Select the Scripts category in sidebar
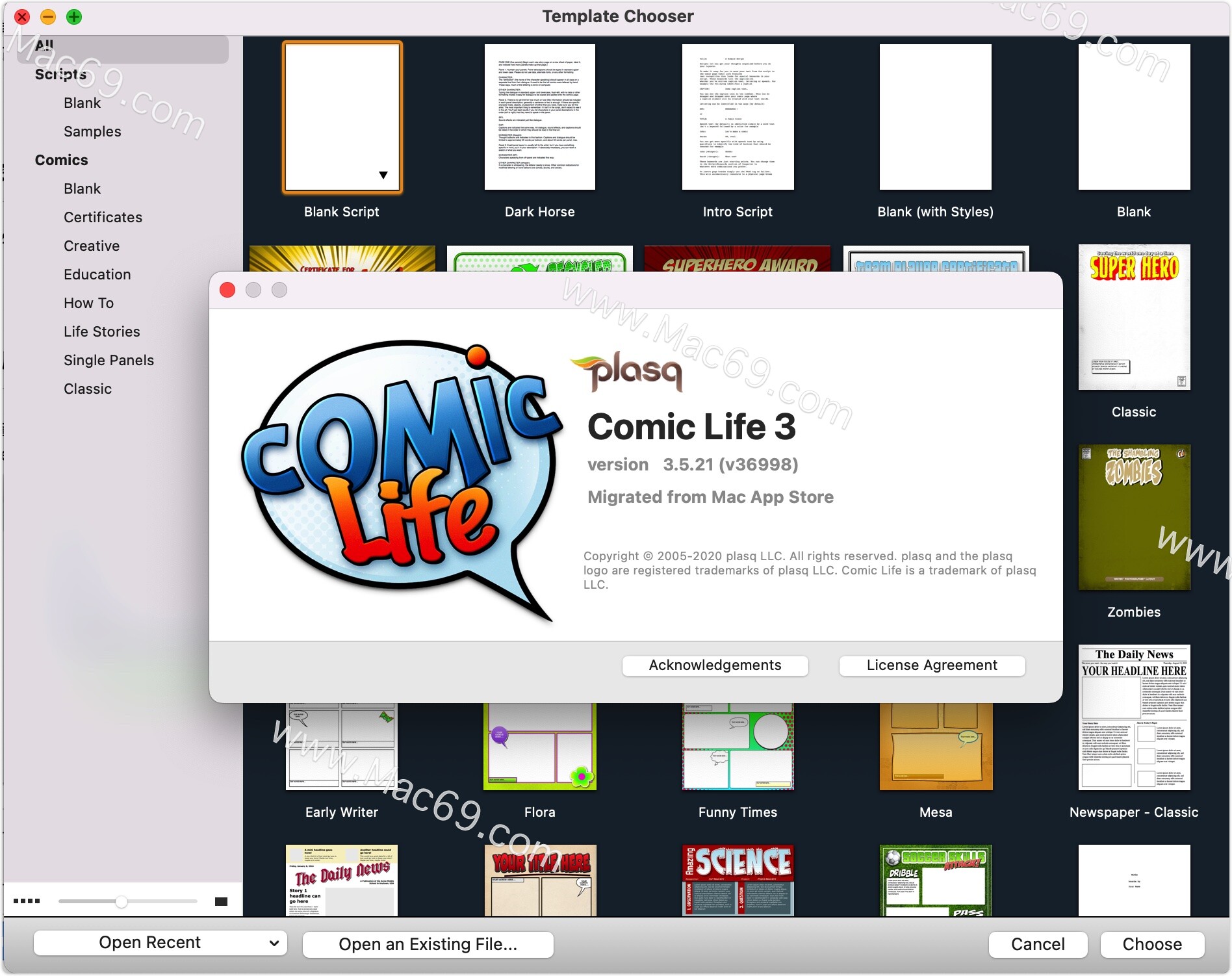The width and height of the screenshot is (1232, 976). pos(60,74)
